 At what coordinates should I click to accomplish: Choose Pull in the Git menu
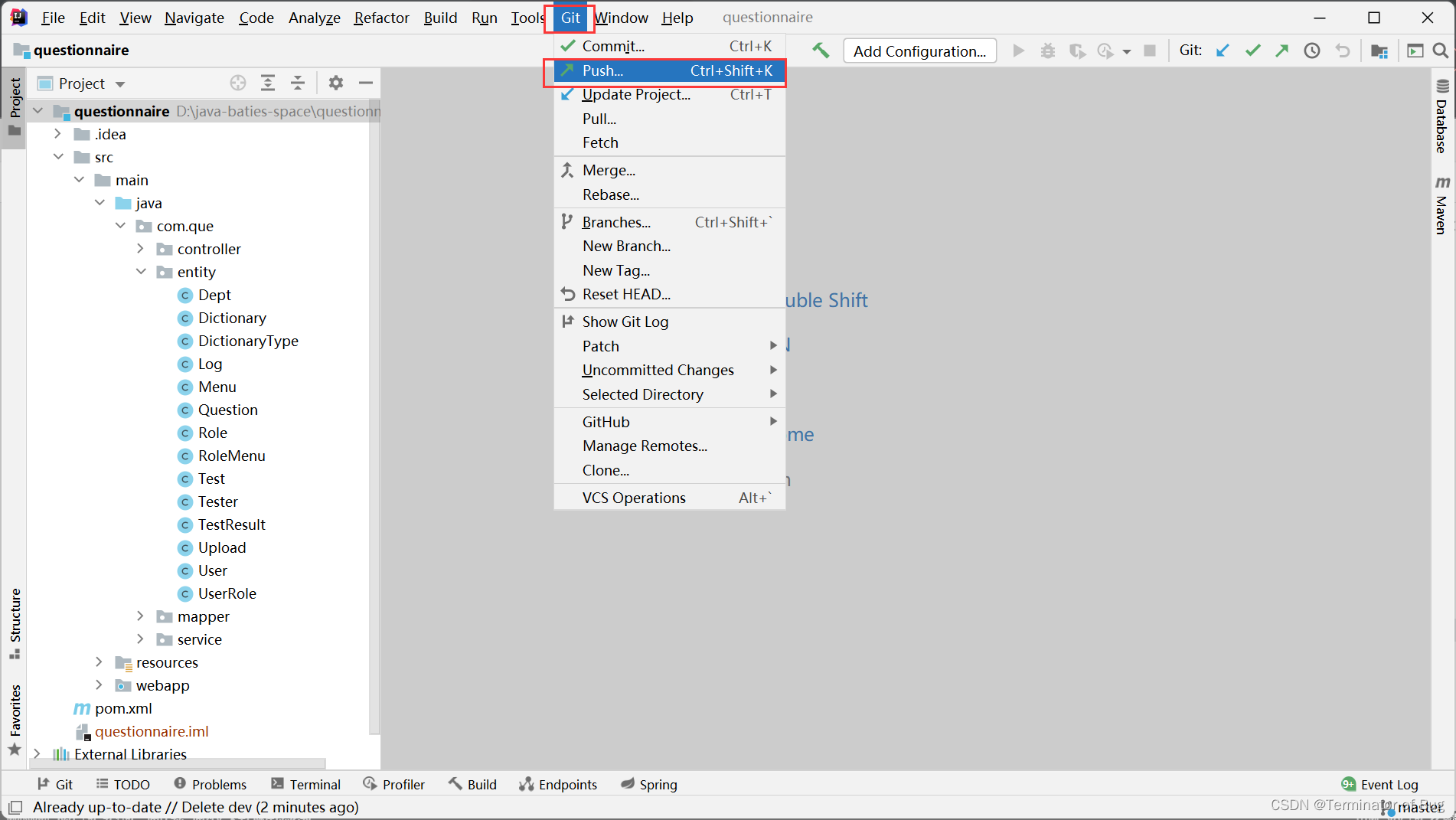(x=670, y=119)
